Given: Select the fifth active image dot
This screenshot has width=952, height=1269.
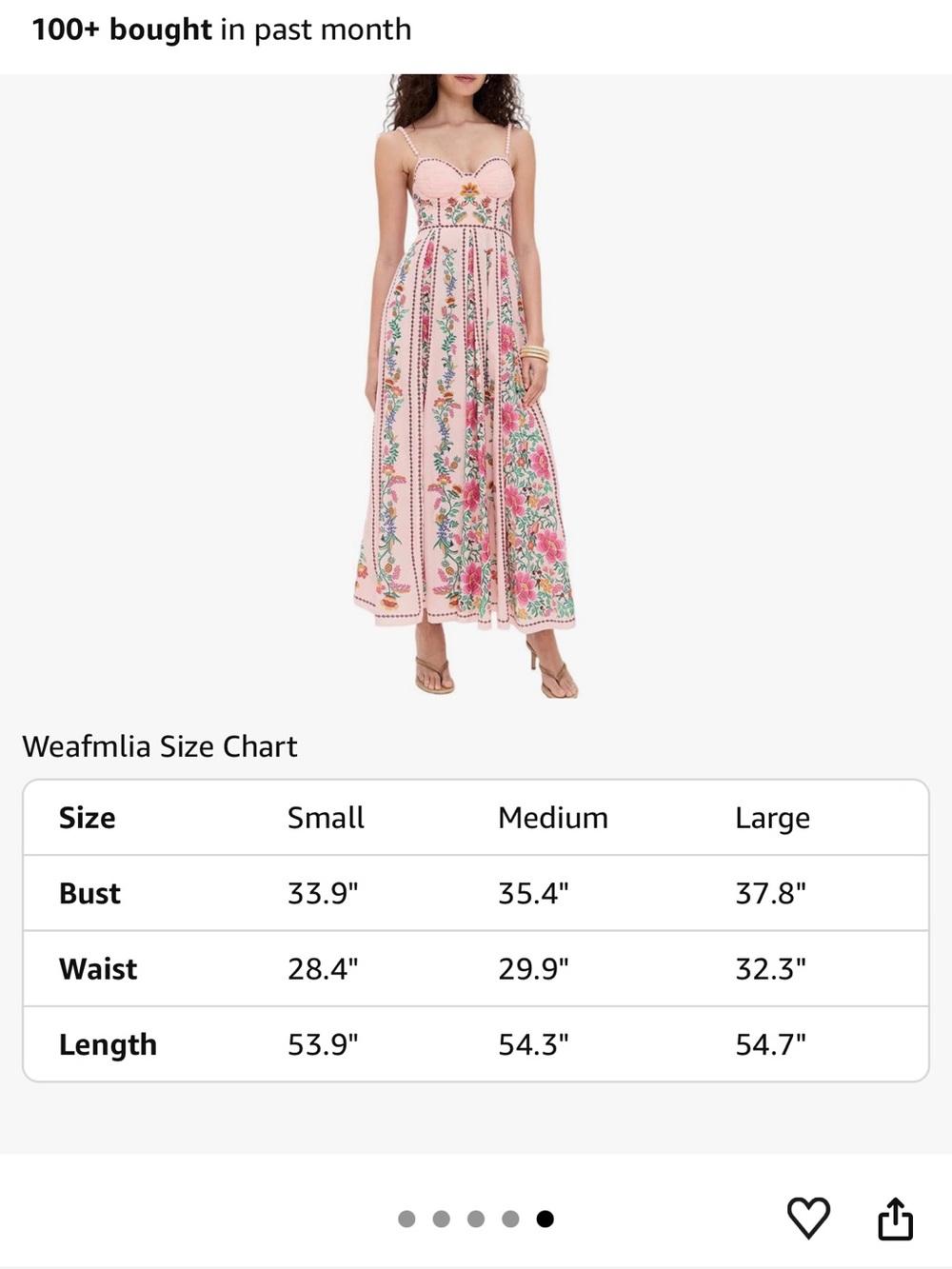Looking at the screenshot, I should tap(545, 1219).
